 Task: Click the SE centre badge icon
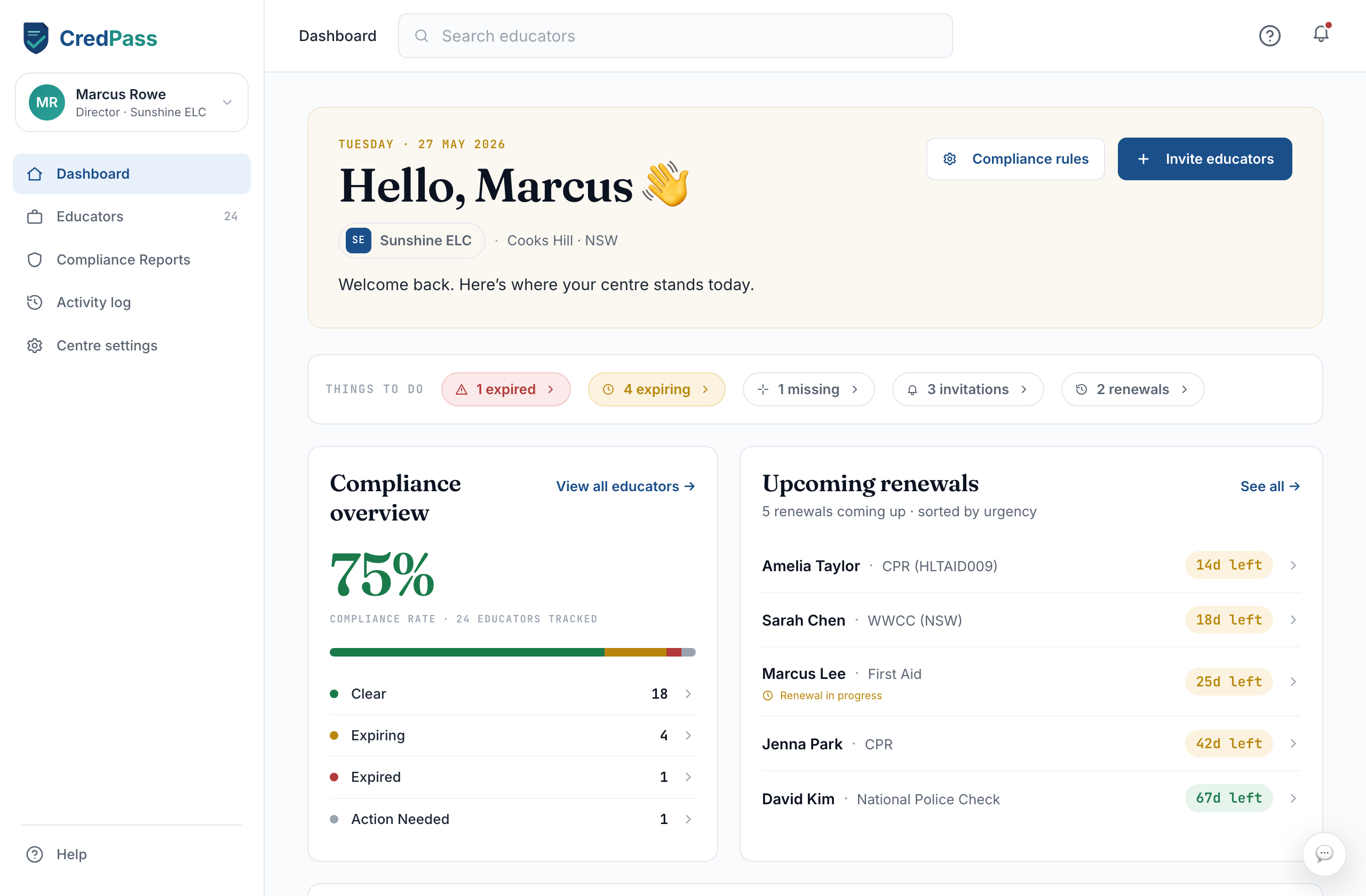pyautogui.click(x=358, y=240)
